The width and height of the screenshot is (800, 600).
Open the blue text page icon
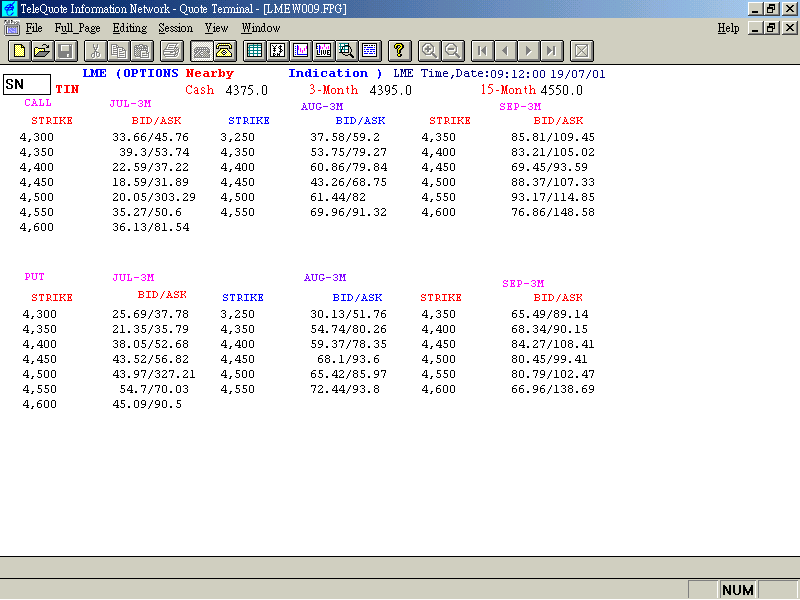coord(369,51)
